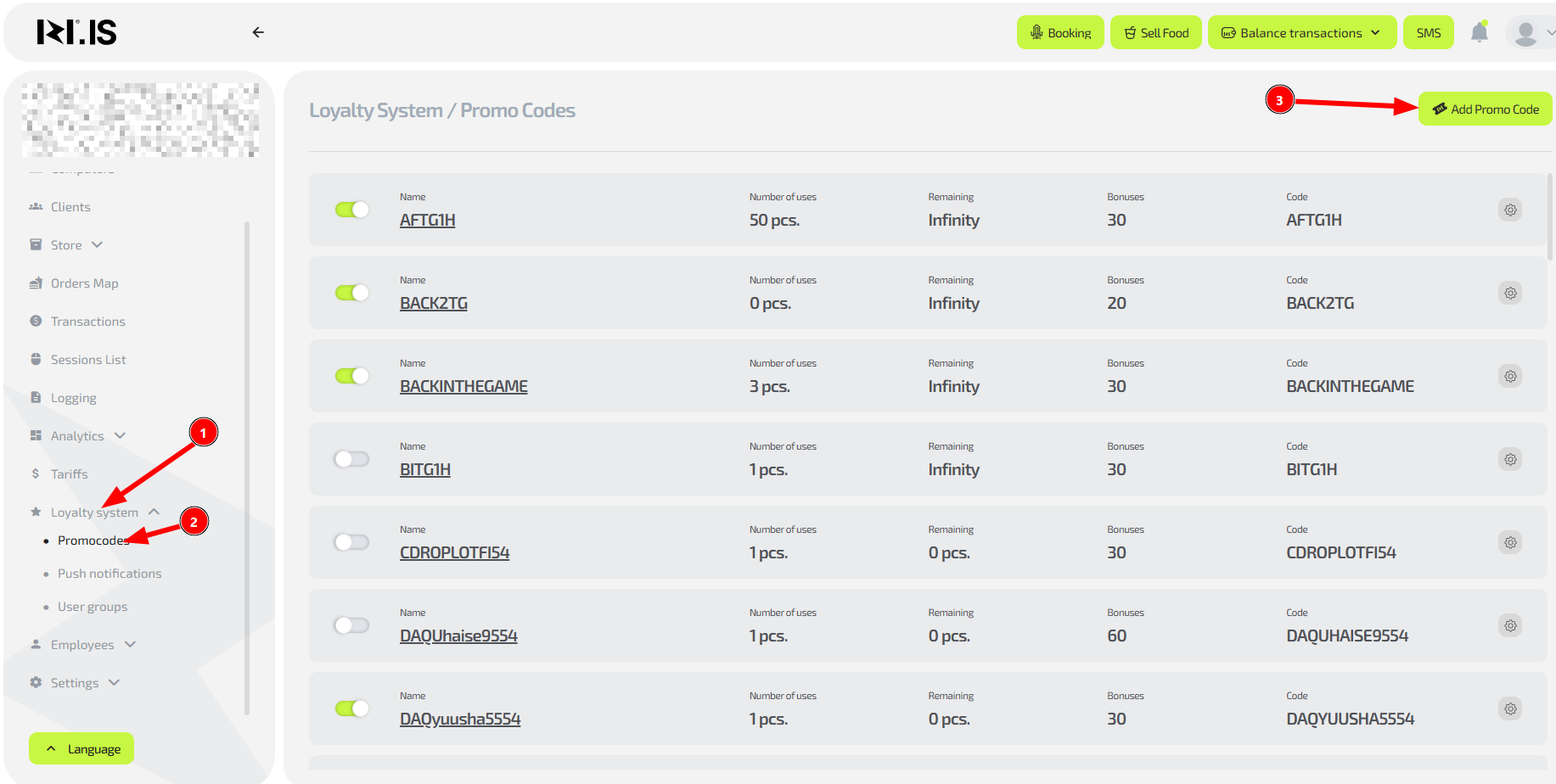
Task: Disable the AFTG1H promo code toggle
Action: (352, 210)
